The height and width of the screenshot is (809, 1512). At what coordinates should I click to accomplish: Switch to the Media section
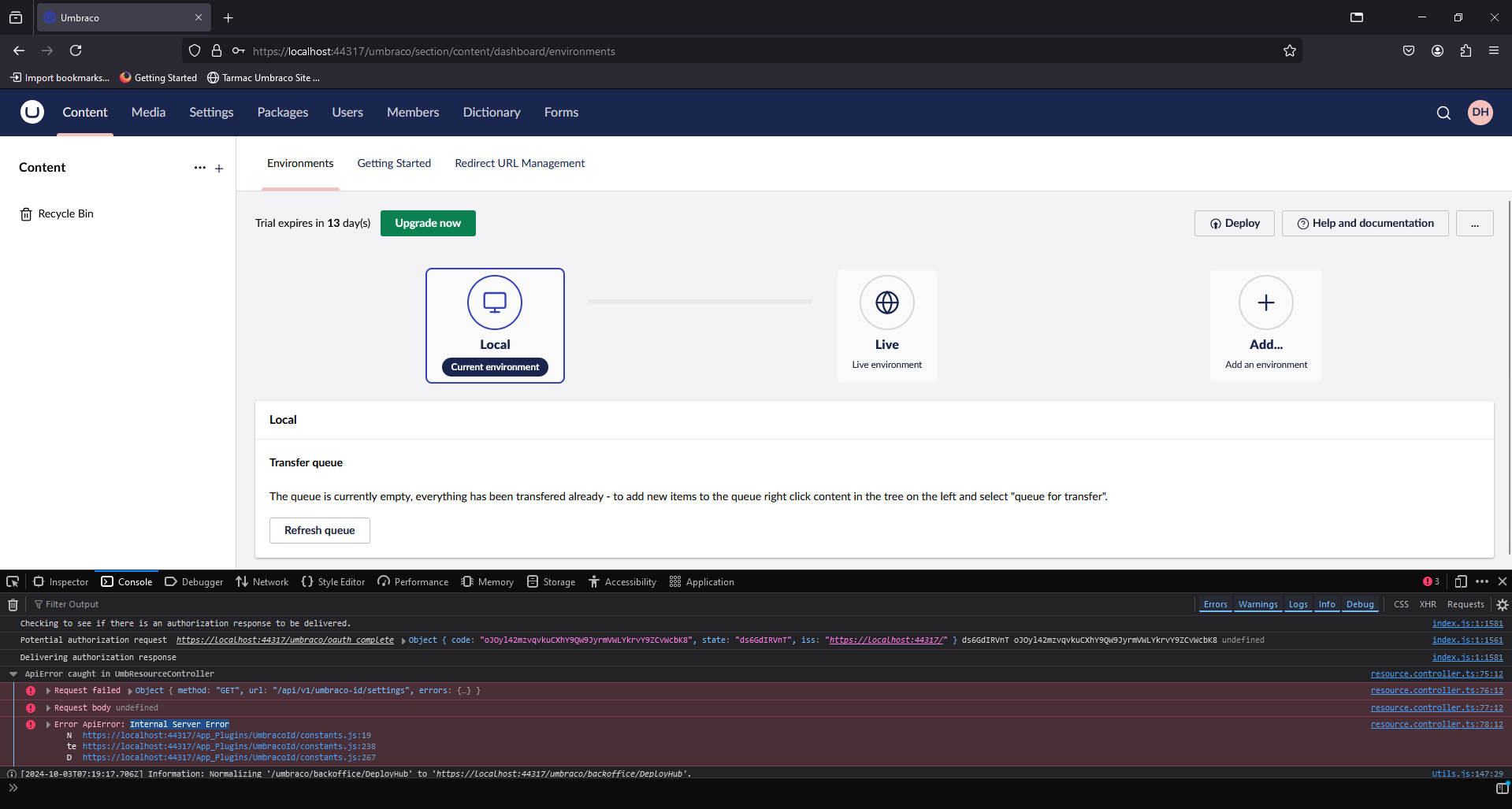click(148, 113)
